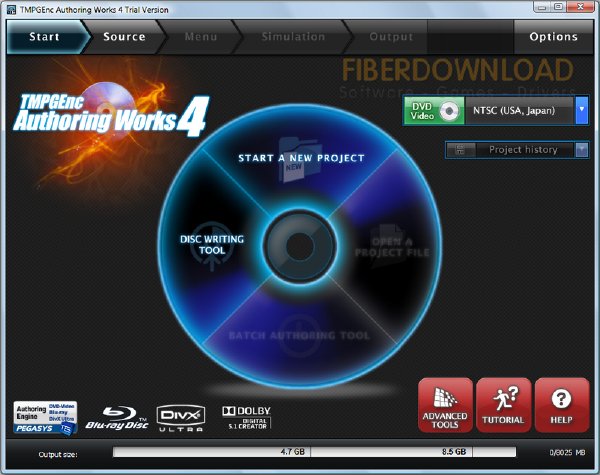Open the NTSC (USA, Japan) dropdown
600x475 pixels.
520,111
